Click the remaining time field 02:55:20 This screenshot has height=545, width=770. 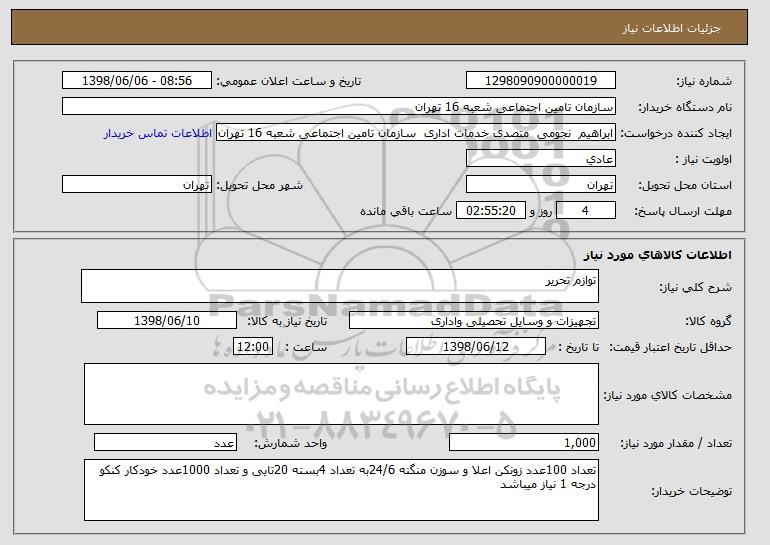pyautogui.click(x=491, y=211)
